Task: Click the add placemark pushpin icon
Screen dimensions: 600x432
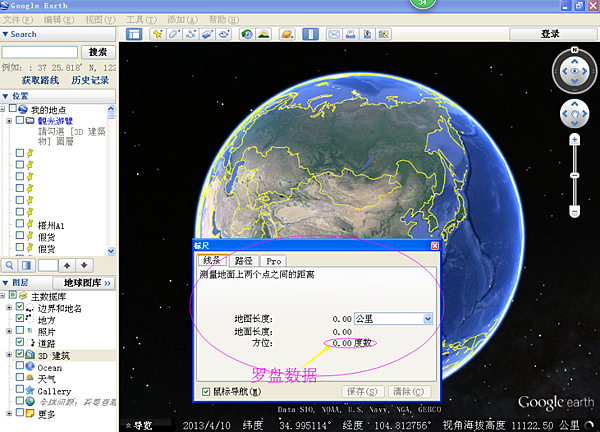Action: pos(157,34)
